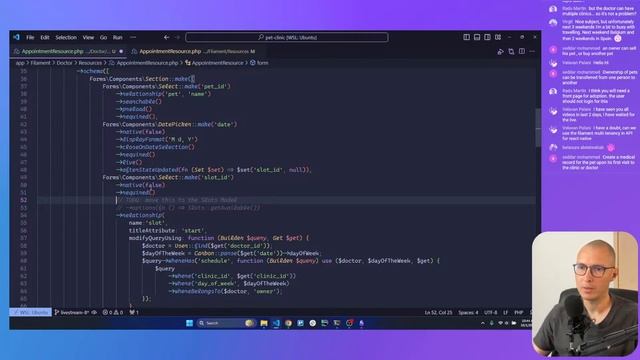Click the $dayOfTheWeek Carbon::parse line

click(231, 253)
